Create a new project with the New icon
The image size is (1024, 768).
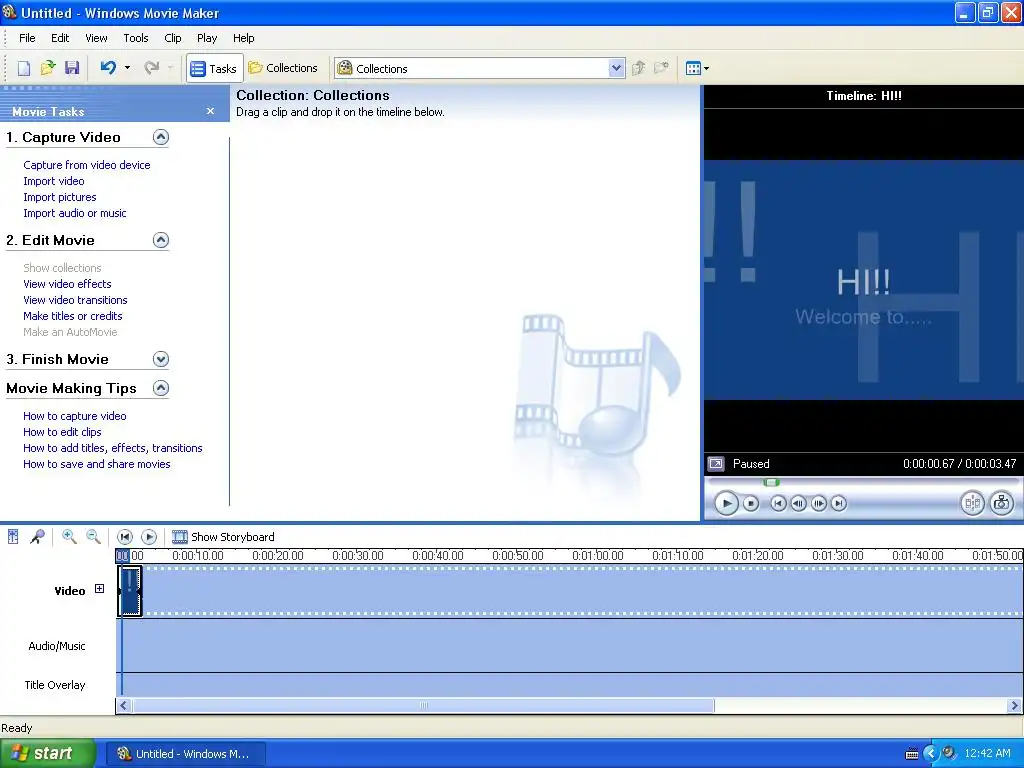pyautogui.click(x=24, y=68)
